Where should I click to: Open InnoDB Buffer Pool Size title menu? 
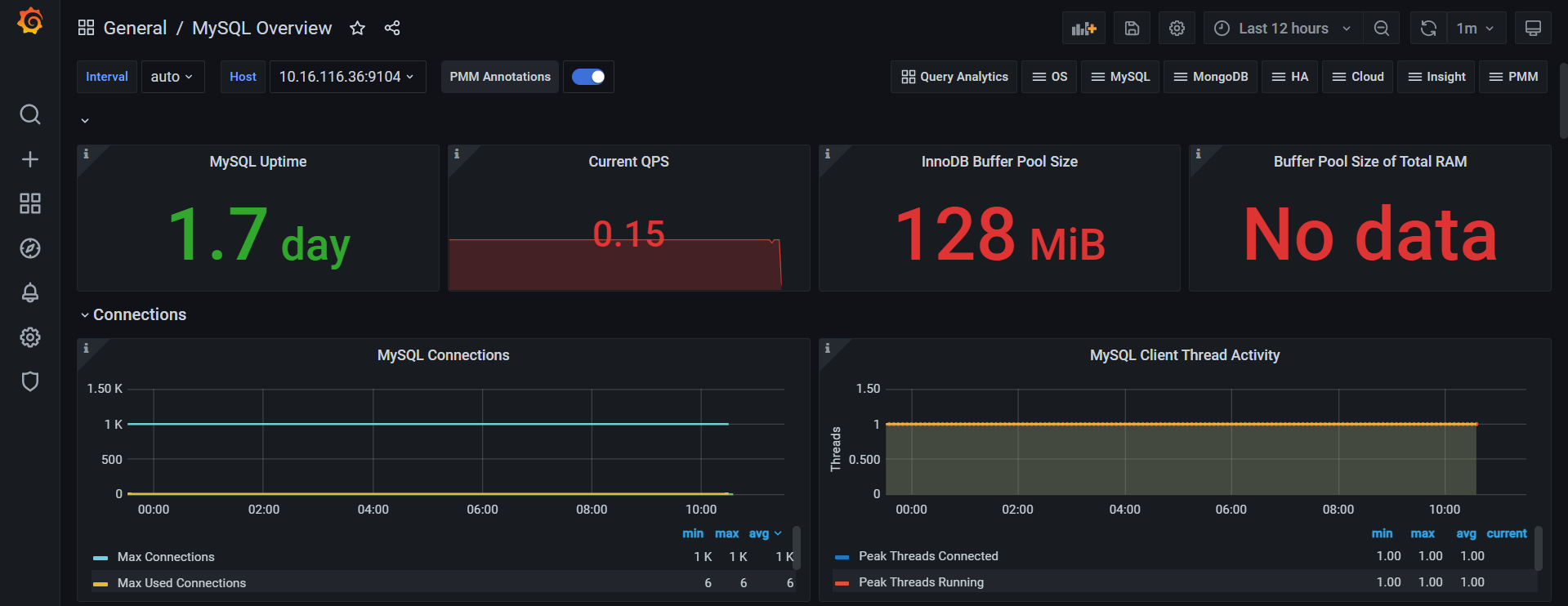pyautogui.click(x=999, y=162)
